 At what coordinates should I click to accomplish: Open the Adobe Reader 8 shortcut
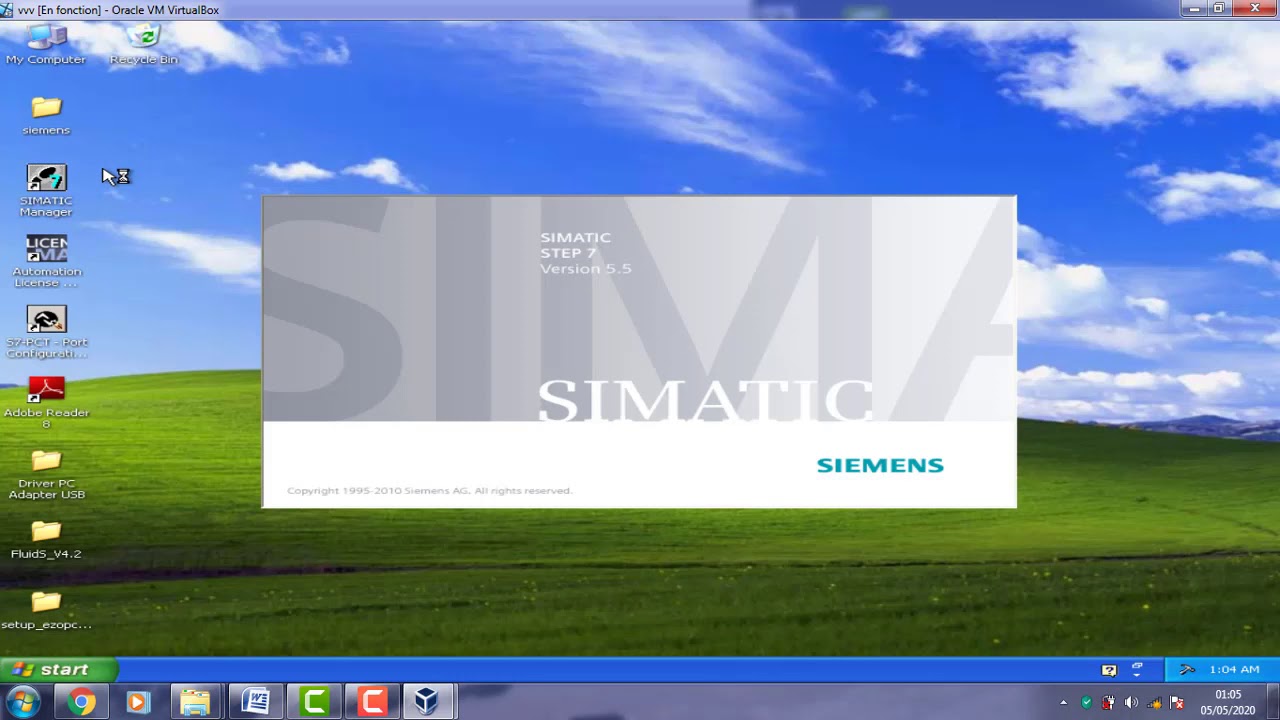(x=46, y=402)
